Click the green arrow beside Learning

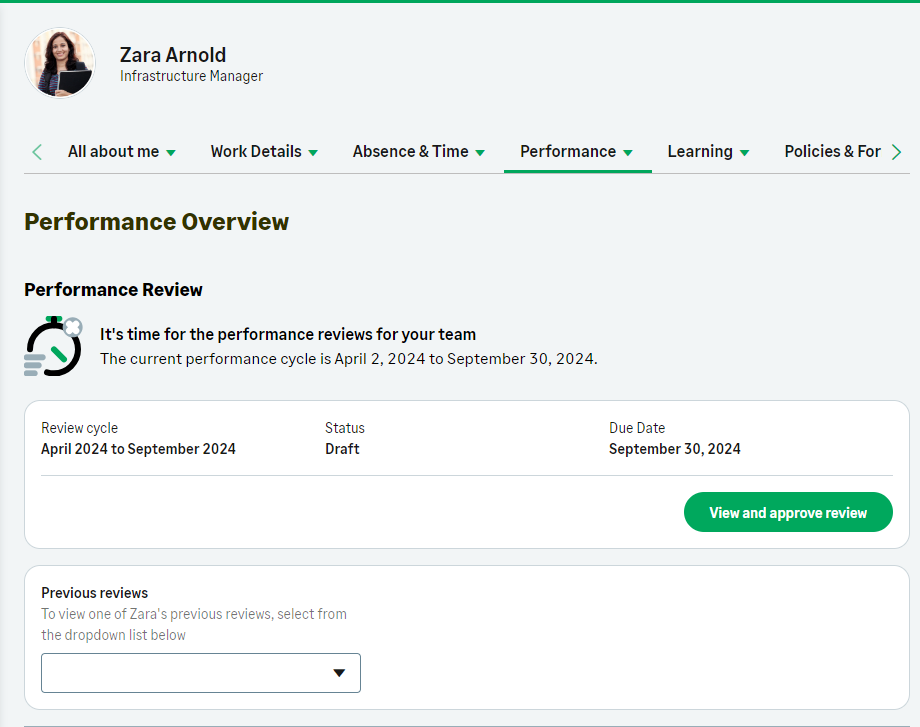744,153
